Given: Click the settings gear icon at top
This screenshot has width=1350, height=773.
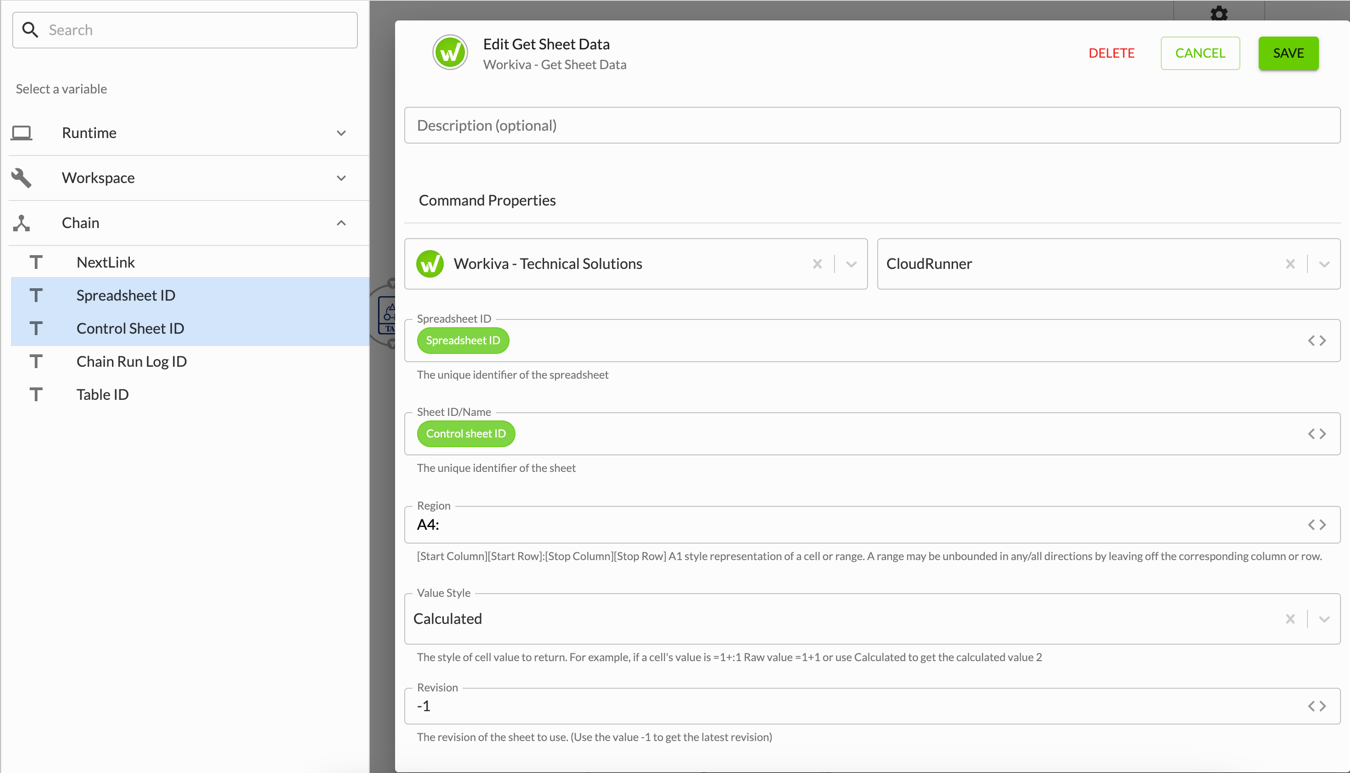Looking at the screenshot, I should click(x=1219, y=13).
